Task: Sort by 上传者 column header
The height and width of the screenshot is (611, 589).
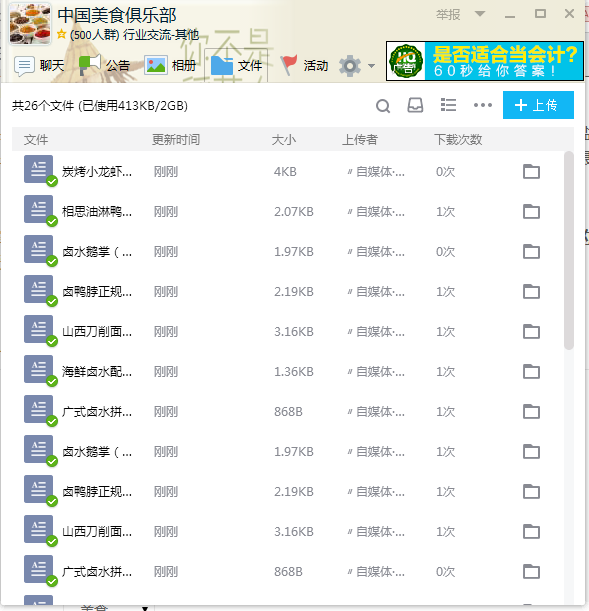Action: (x=360, y=140)
